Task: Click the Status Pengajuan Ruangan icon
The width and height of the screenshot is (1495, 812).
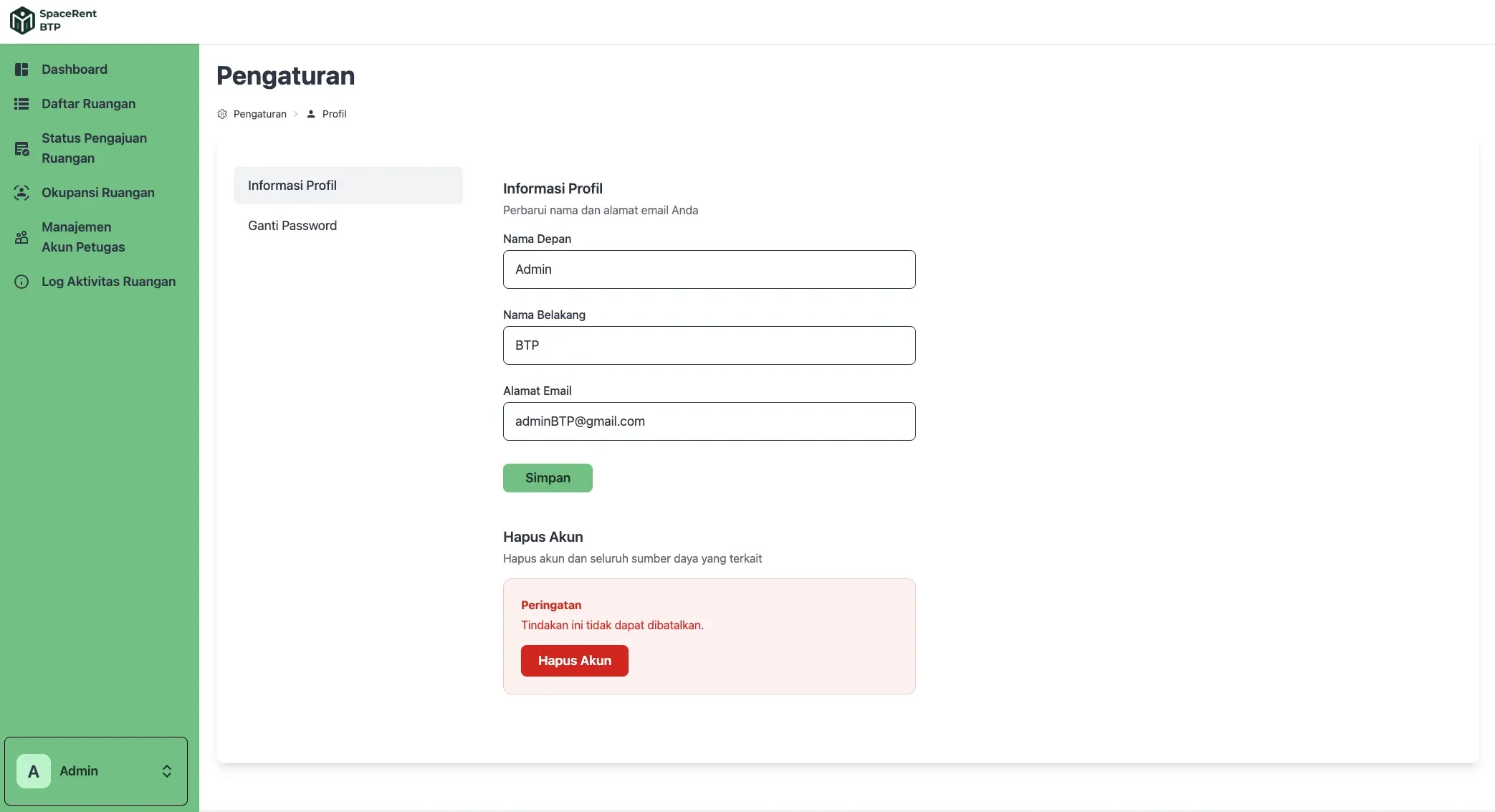Action: point(22,148)
